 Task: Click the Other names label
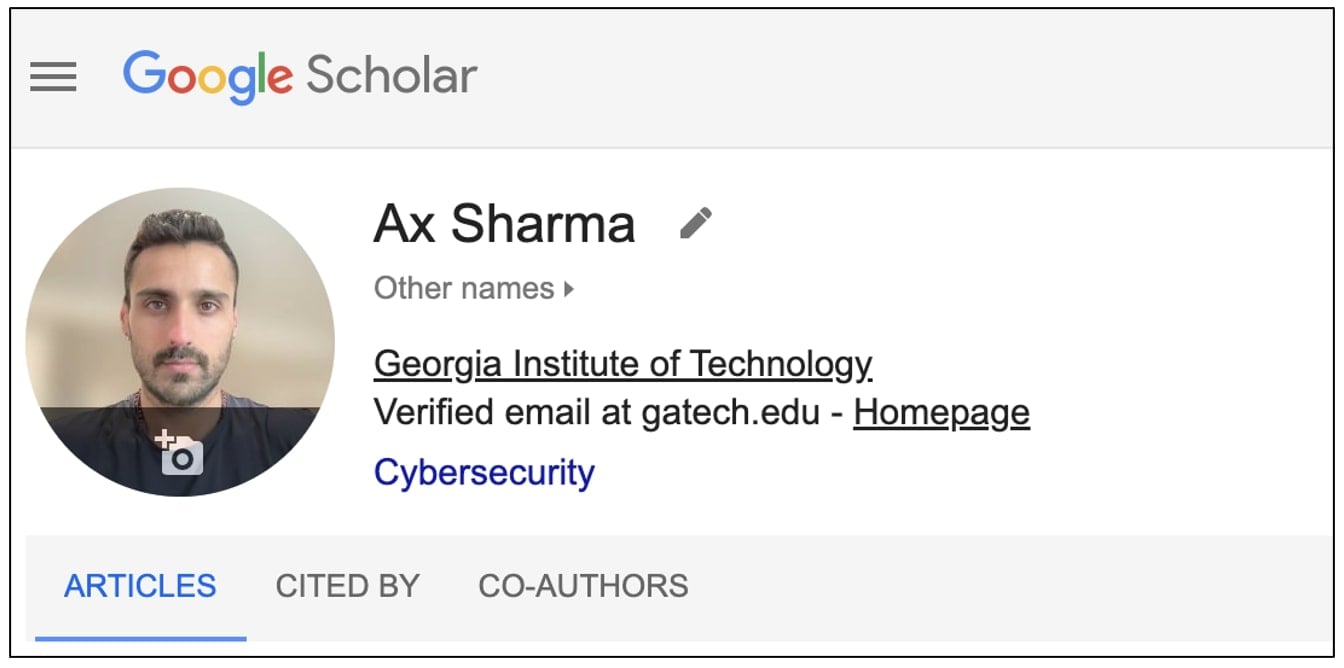[x=463, y=289]
